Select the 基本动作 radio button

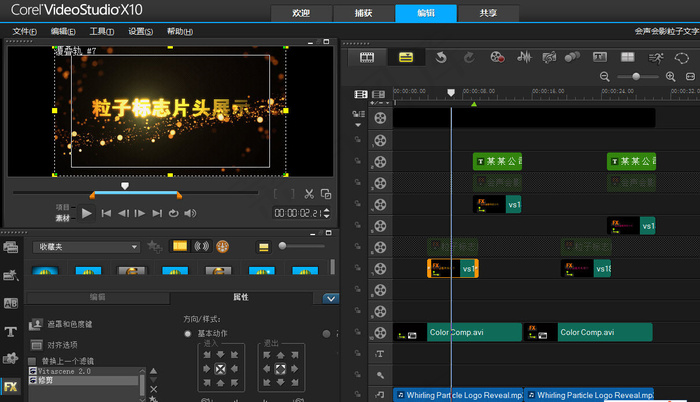point(187,333)
